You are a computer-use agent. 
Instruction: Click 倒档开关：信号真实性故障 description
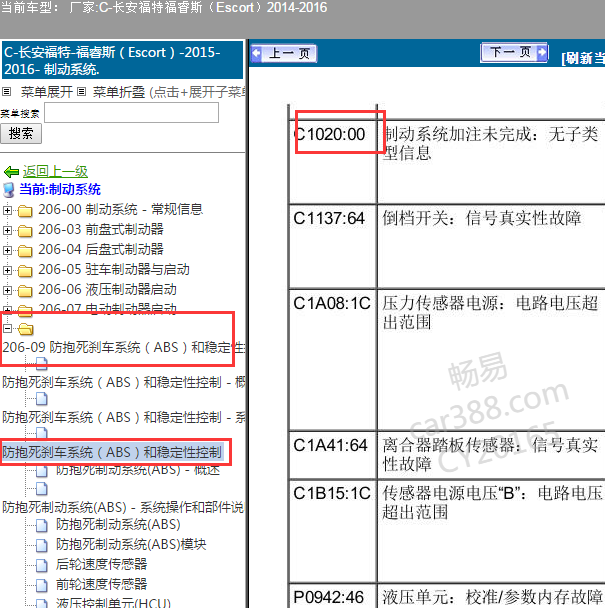tap(482, 218)
